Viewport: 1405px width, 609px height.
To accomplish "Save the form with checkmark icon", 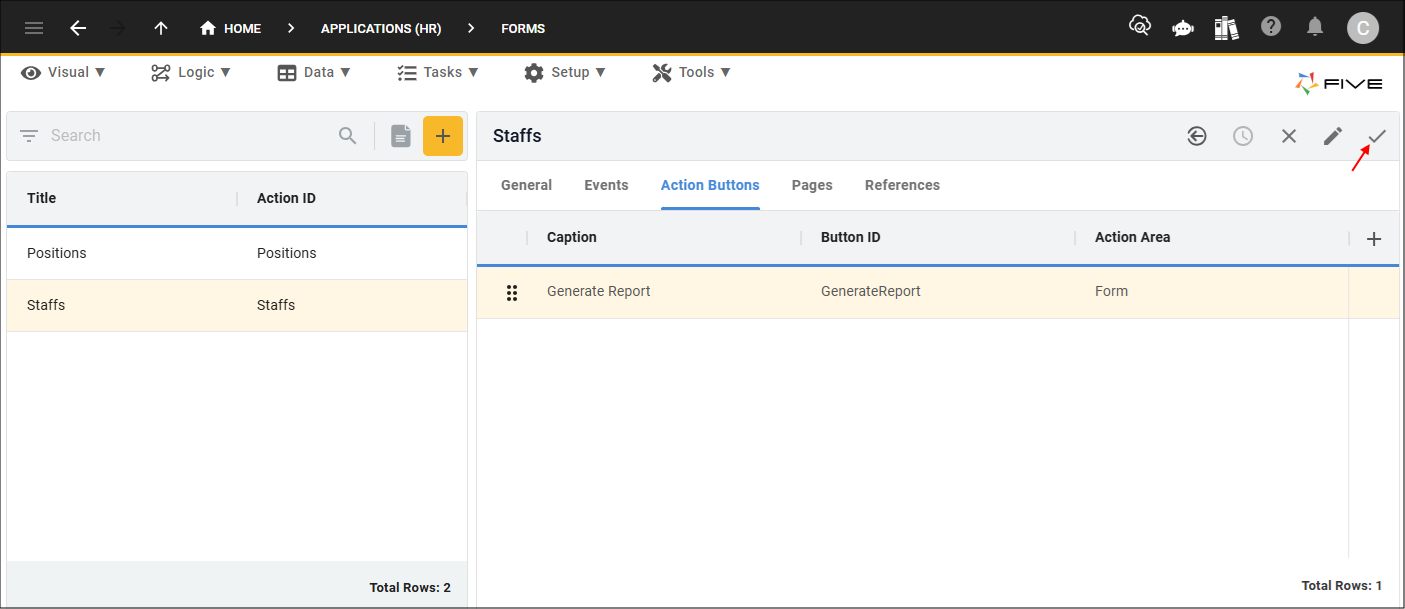I will (1377, 136).
